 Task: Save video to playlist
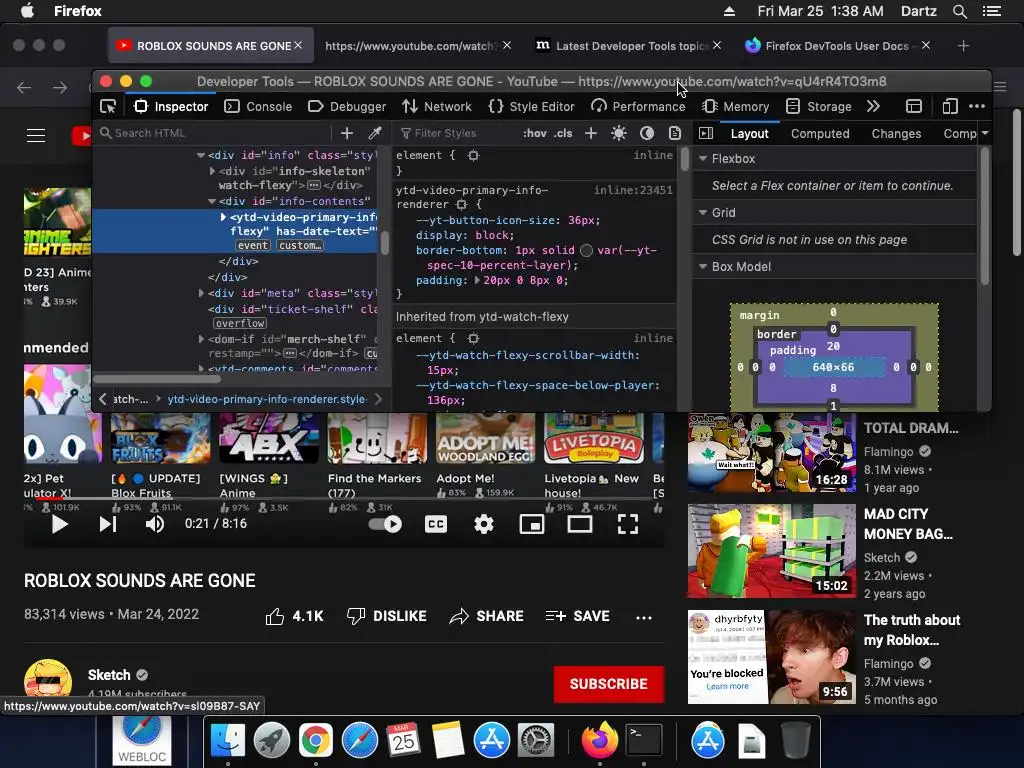click(x=577, y=616)
